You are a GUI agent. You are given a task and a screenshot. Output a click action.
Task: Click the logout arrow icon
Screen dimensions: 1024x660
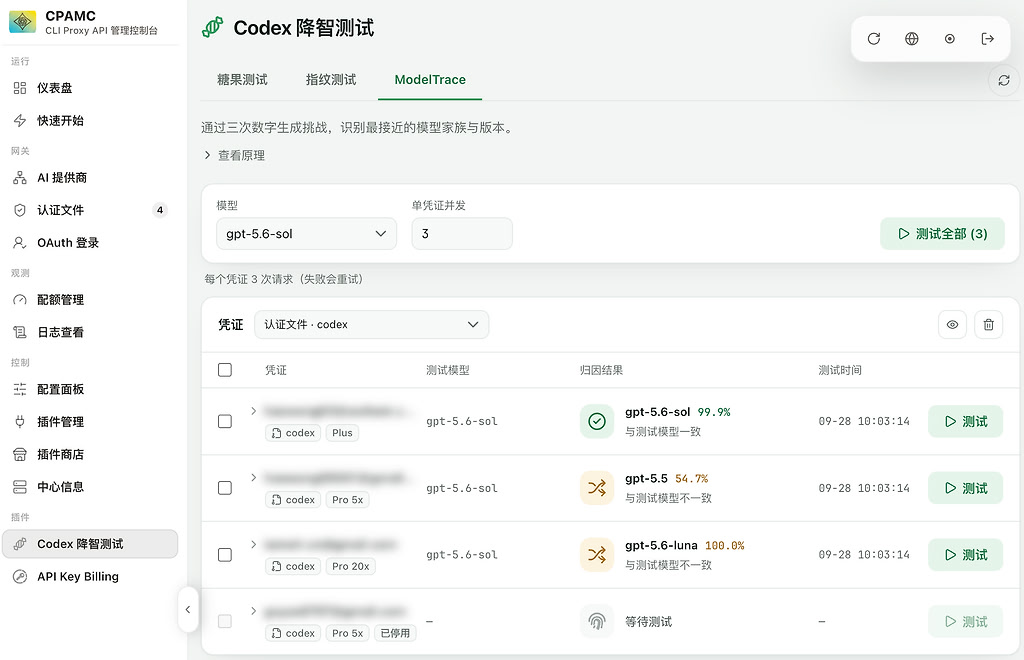tap(987, 39)
